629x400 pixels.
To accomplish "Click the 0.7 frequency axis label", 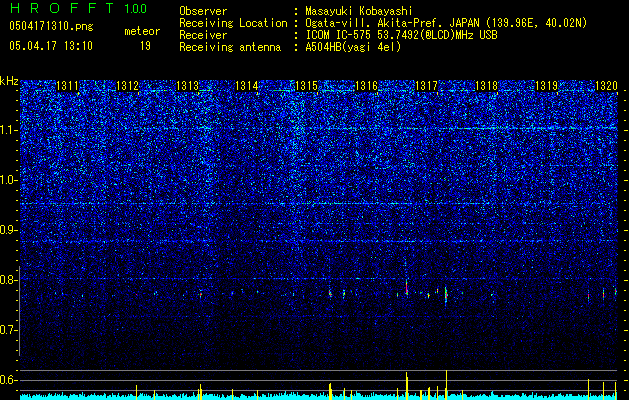I will (x=9, y=330).
